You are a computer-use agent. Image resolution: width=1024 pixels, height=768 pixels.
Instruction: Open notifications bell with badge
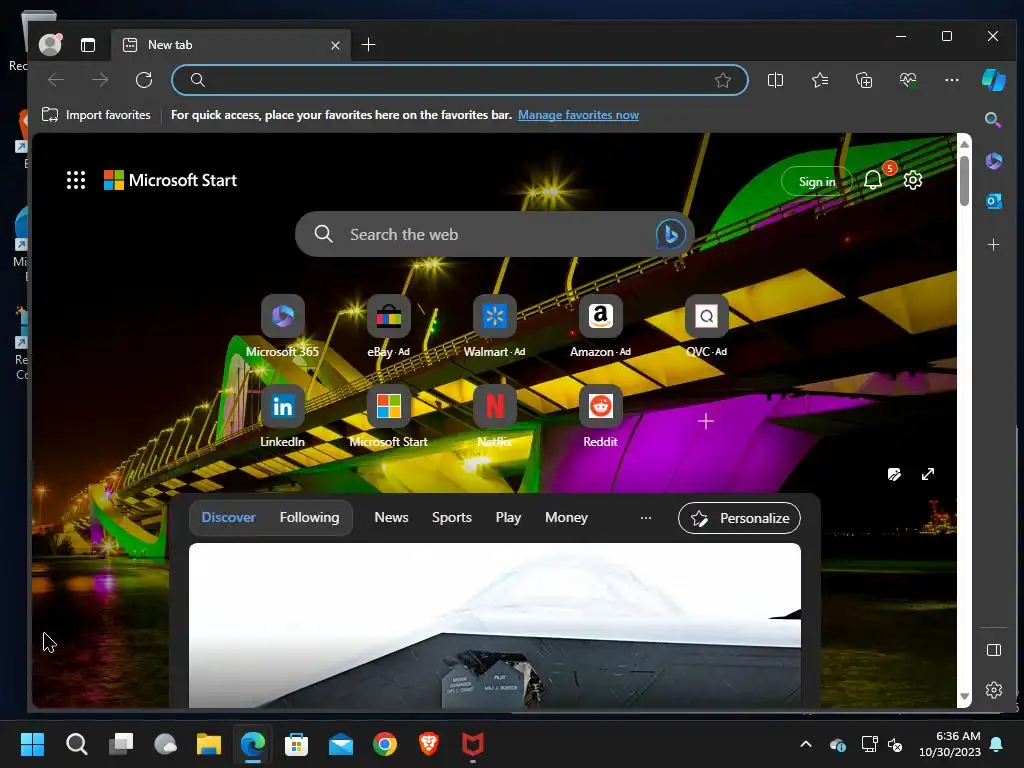point(874,180)
